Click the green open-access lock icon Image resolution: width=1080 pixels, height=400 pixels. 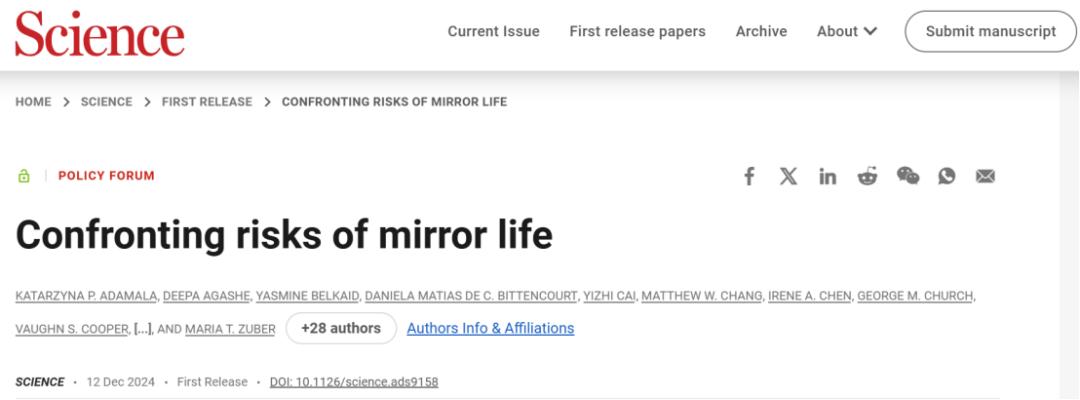click(x=23, y=176)
